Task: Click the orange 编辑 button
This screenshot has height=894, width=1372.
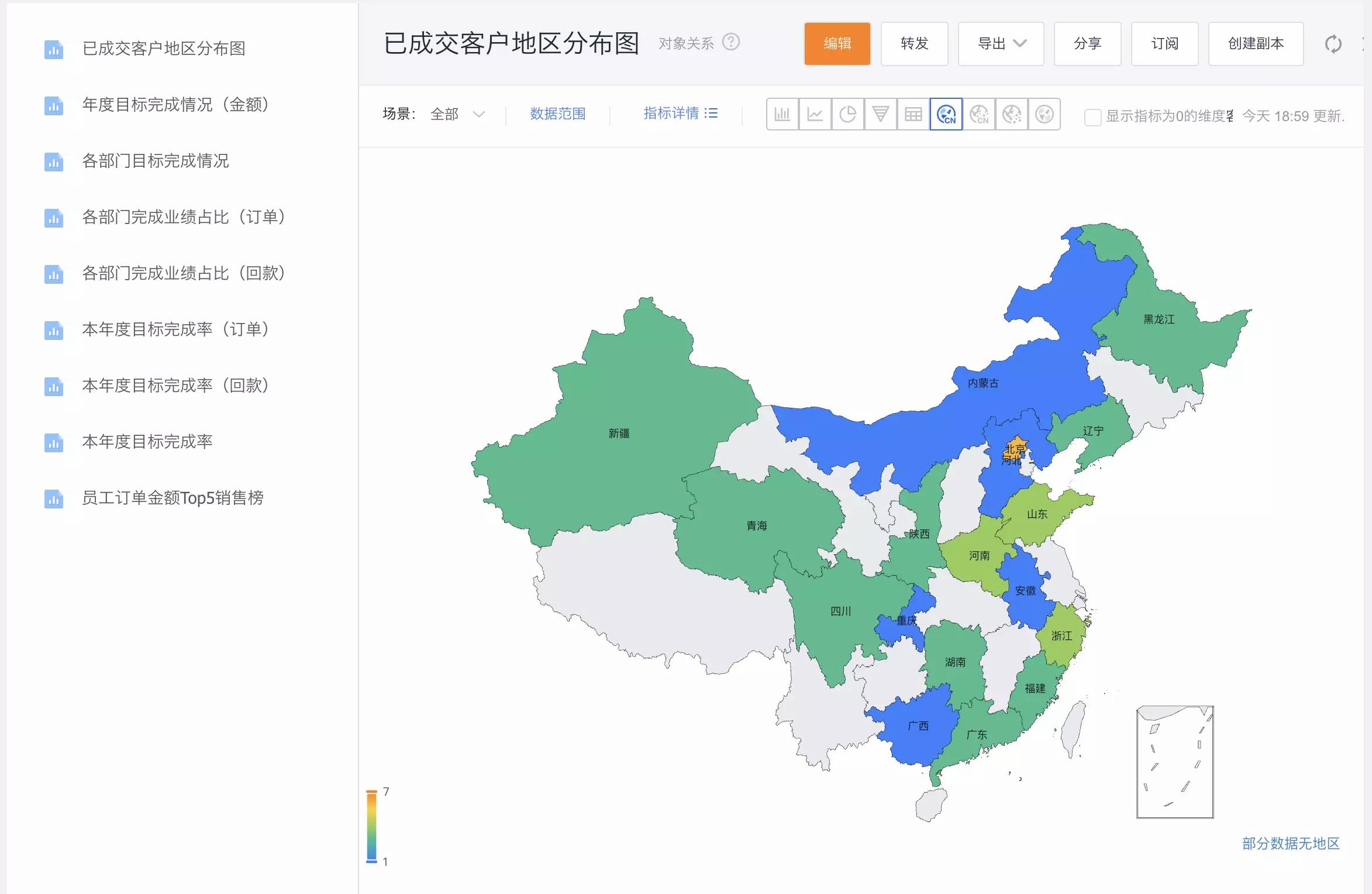Action: [837, 44]
